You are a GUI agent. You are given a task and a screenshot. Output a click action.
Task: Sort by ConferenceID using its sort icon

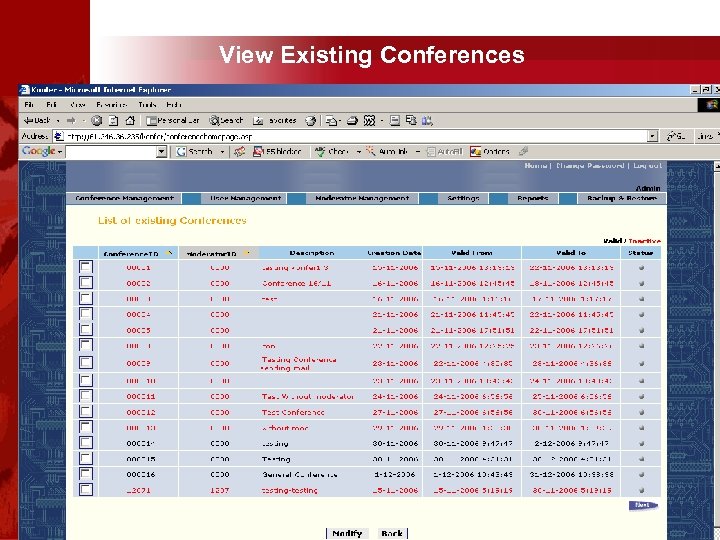click(169, 253)
